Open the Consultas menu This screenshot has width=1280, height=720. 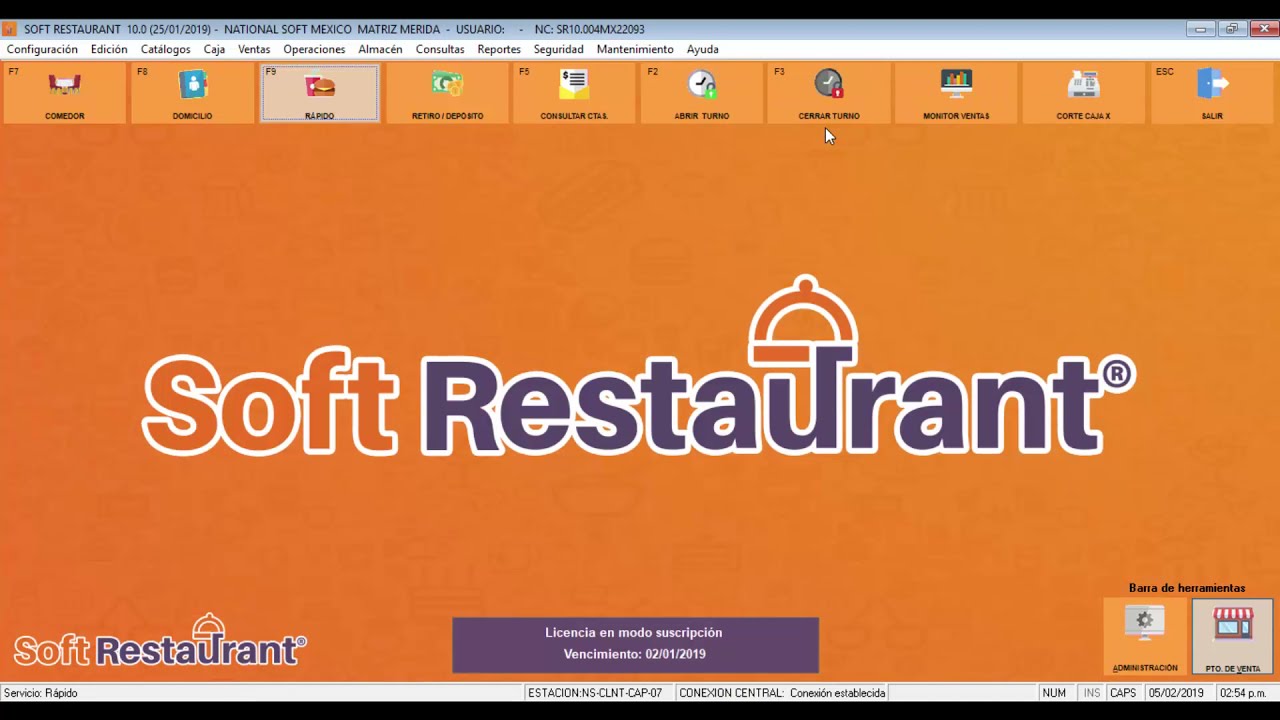(x=440, y=49)
